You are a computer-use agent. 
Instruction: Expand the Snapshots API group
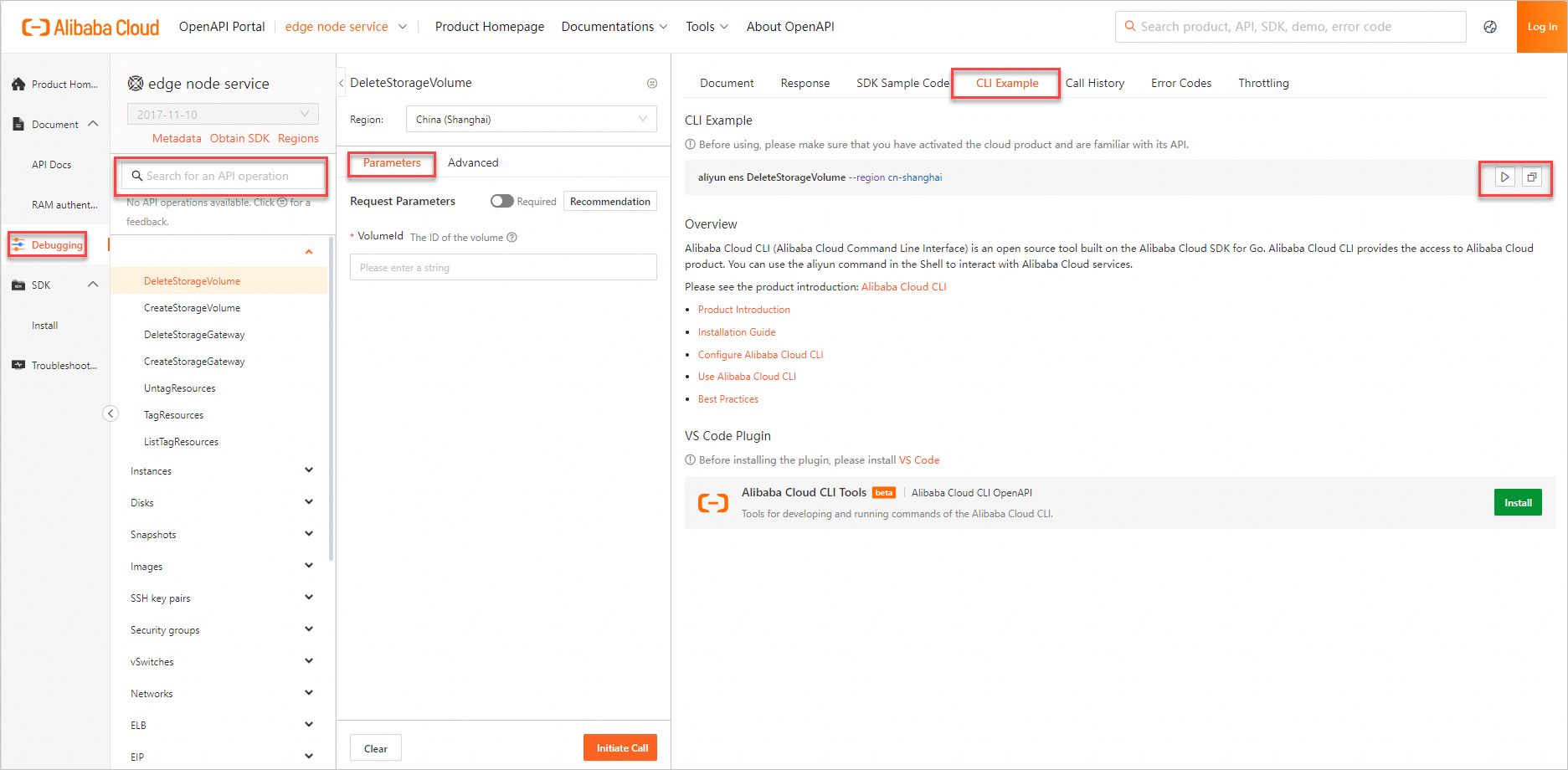tap(309, 534)
